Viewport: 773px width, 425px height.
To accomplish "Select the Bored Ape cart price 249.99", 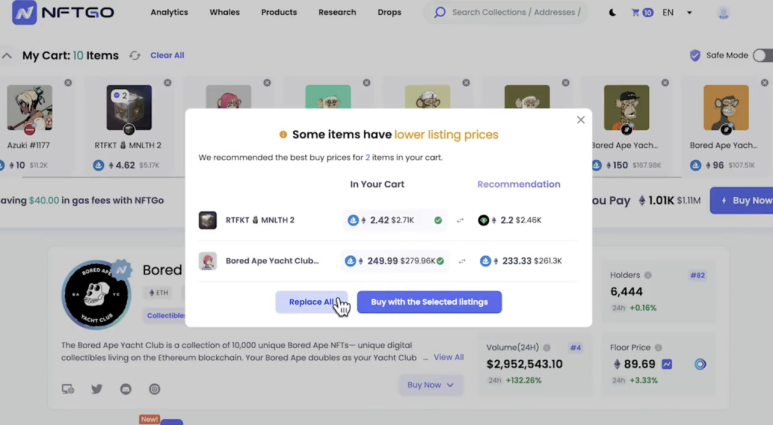I will pyautogui.click(x=395, y=261).
